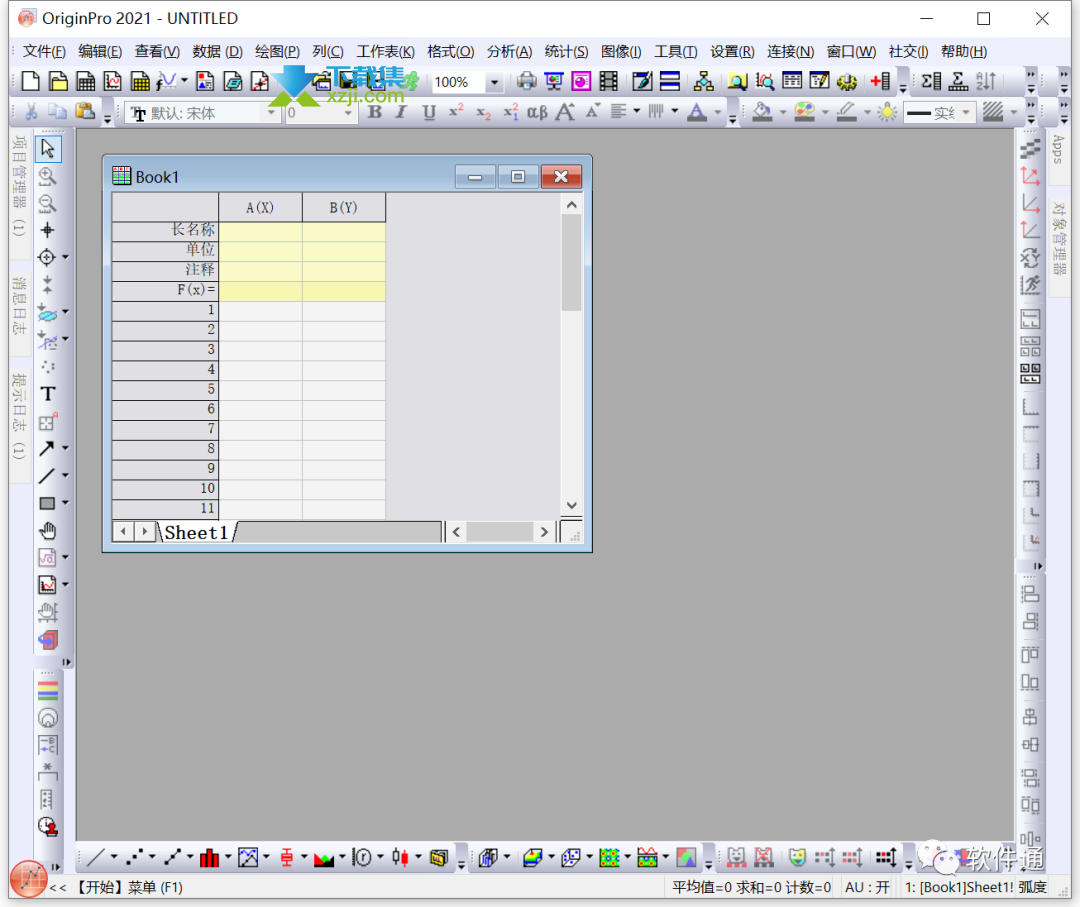Click the 长名称 row label
This screenshot has height=907, width=1080.
165,229
